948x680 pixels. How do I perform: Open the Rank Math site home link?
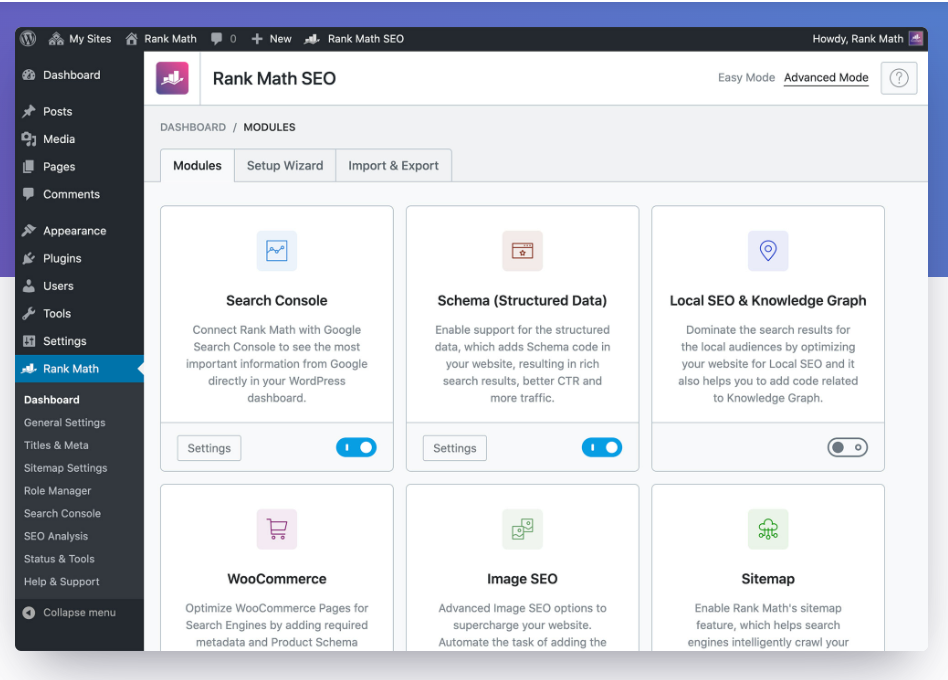click(x=161, y=39)
